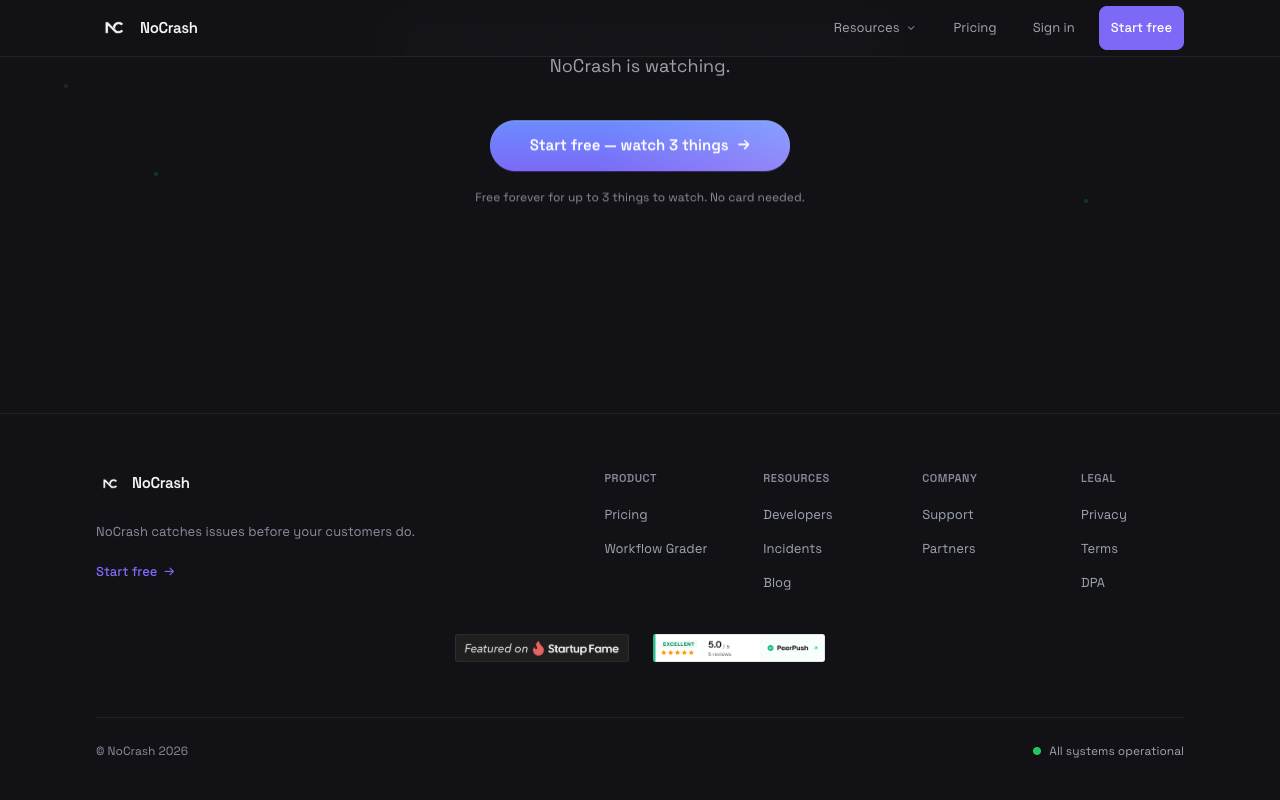Click the Featured on Startup Fame badge
The width and height of the screenshot is (1280, 800).
pos(542,648)
